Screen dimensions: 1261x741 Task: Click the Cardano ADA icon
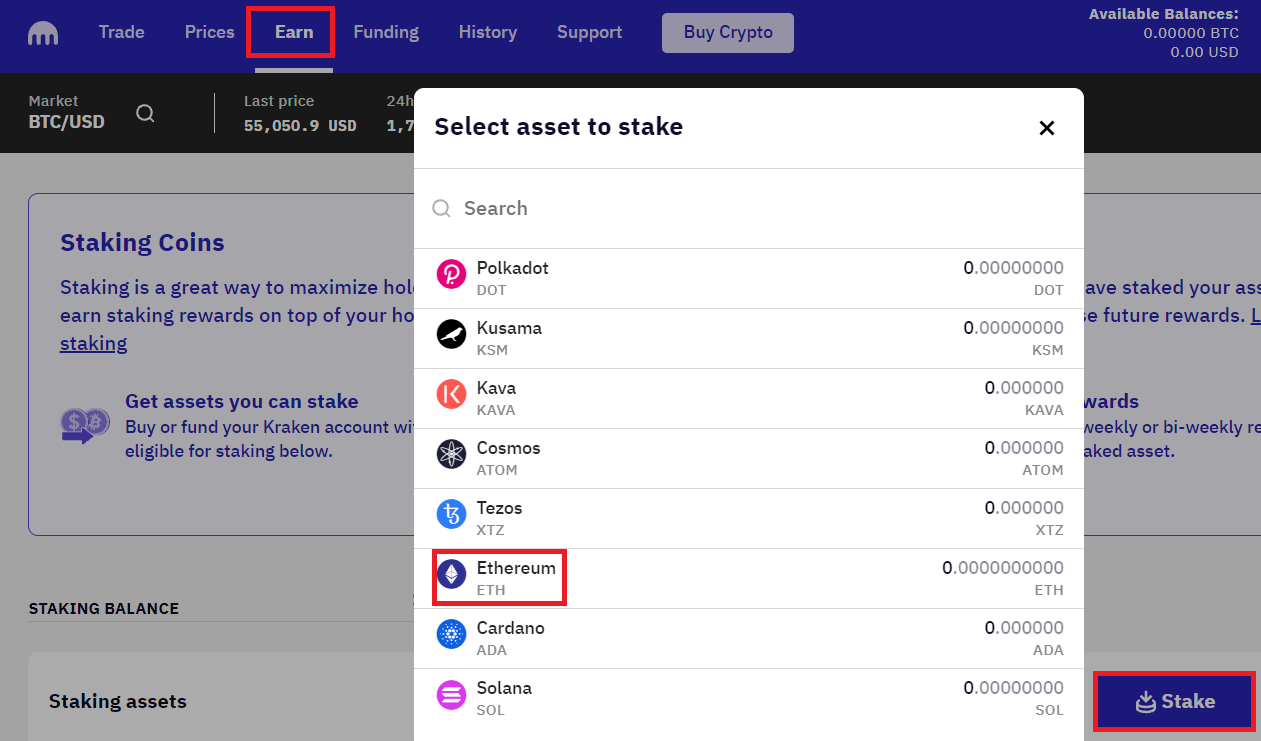point(451,636)
